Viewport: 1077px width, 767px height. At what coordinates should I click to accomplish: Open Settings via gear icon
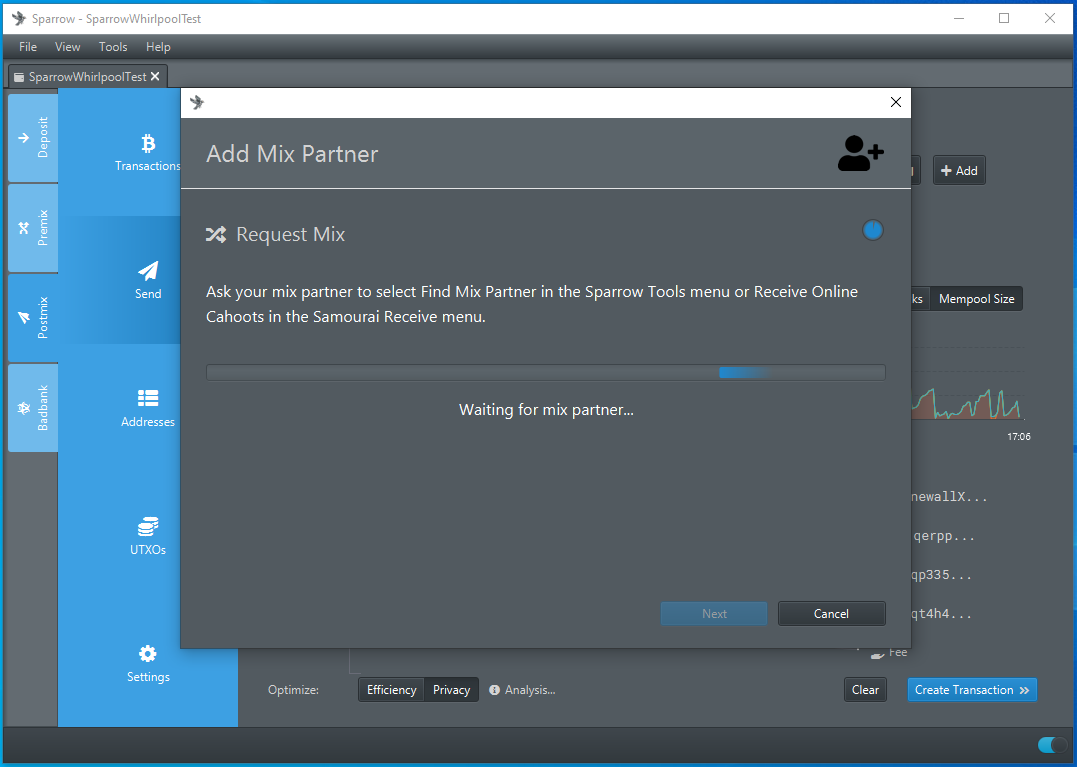pos(148,654)
